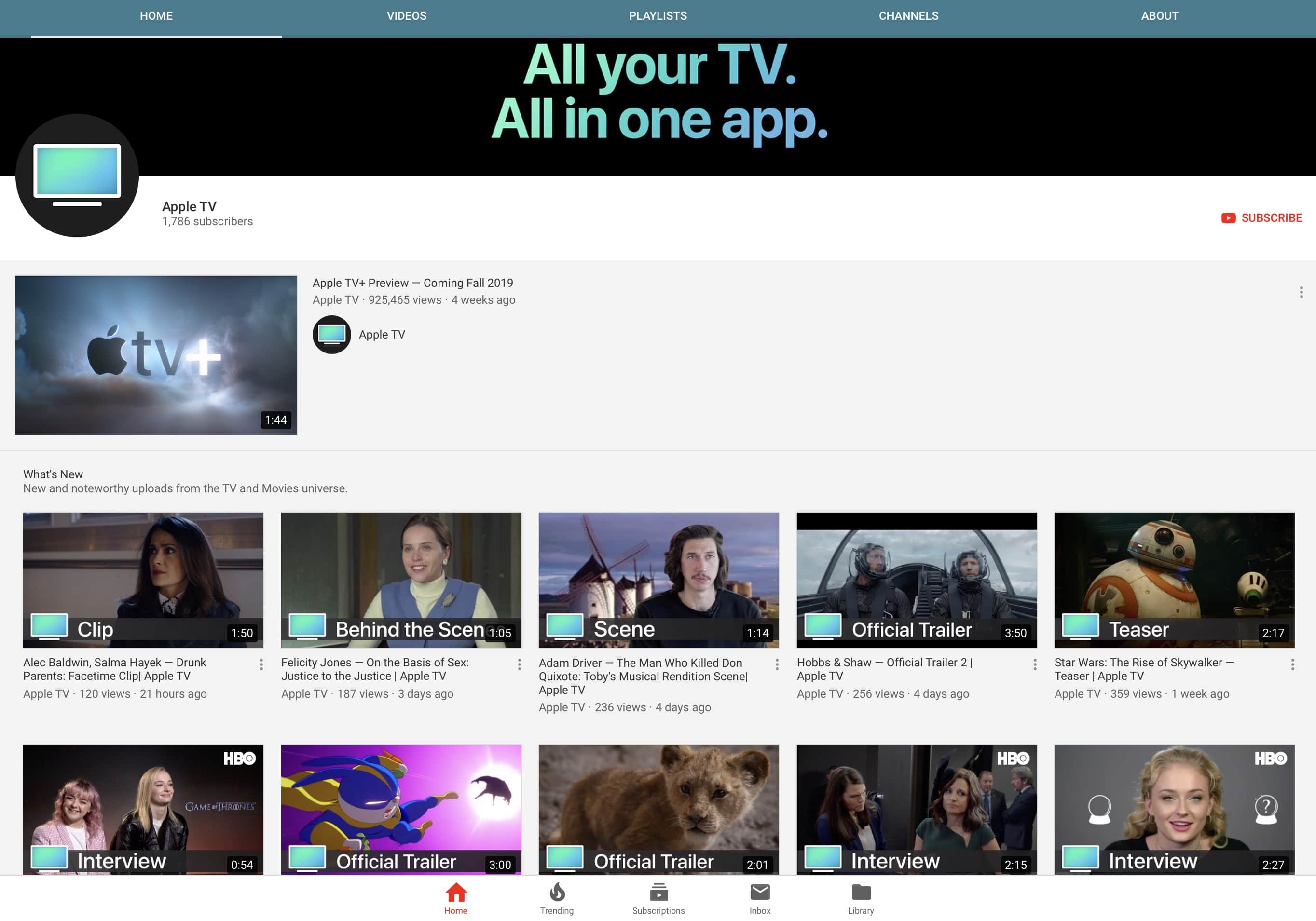Image resolution: width=1316 pixels, height=921 pixels.
Task: Open options menu for Hobbs & Shaw trailer
Action: pyautogui.click(x=1035, y=664)
